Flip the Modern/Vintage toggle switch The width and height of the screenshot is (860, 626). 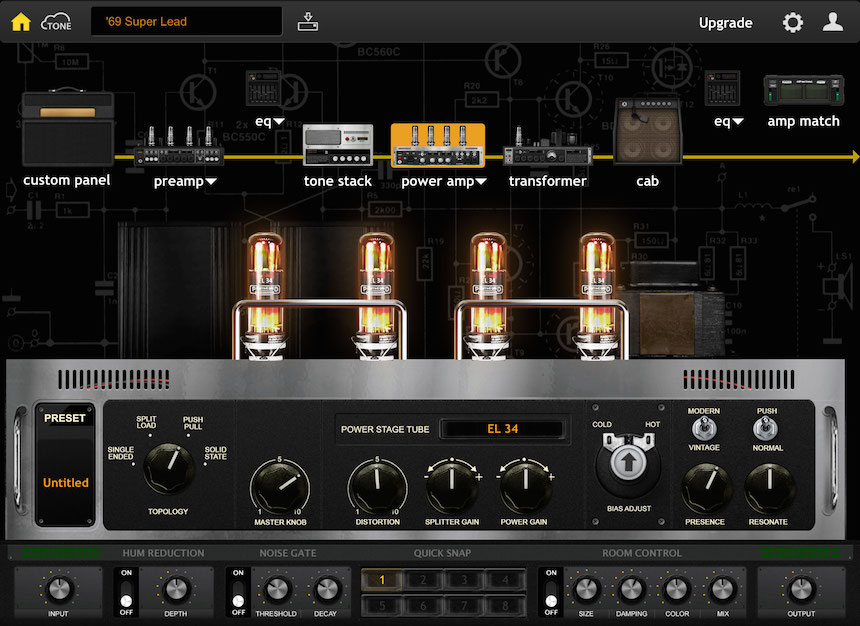703,428
